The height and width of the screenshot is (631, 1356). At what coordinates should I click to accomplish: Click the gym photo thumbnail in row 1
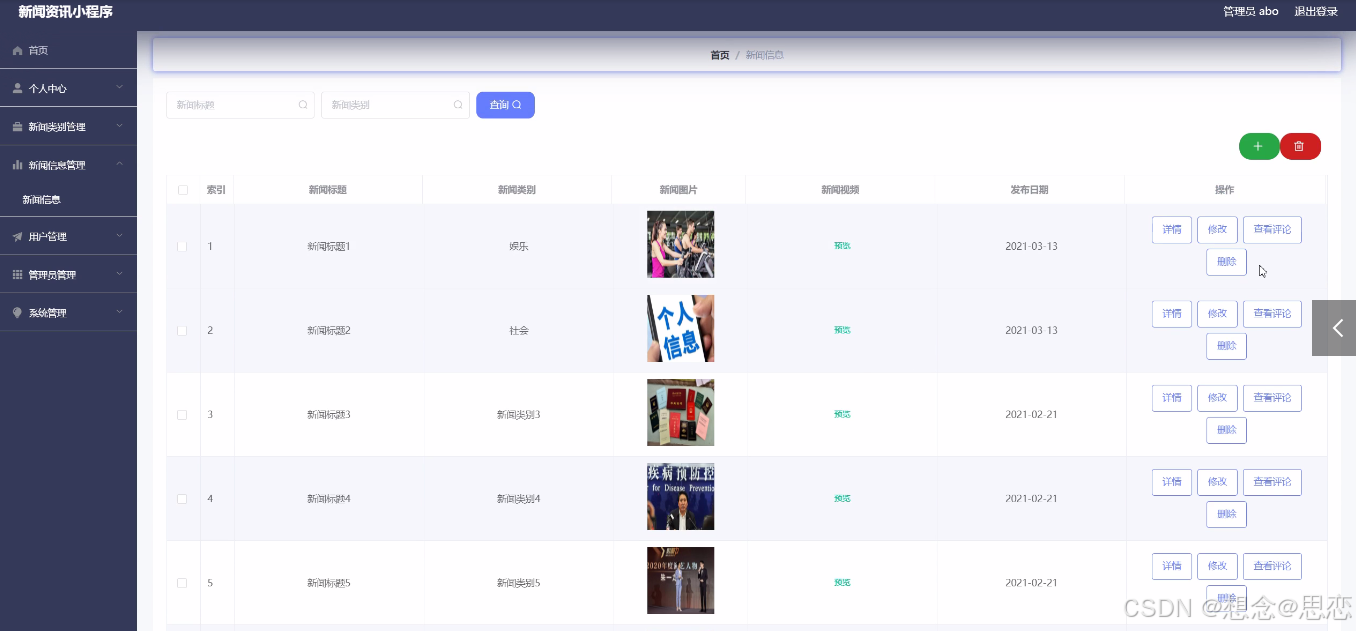[x=680, y=244]
